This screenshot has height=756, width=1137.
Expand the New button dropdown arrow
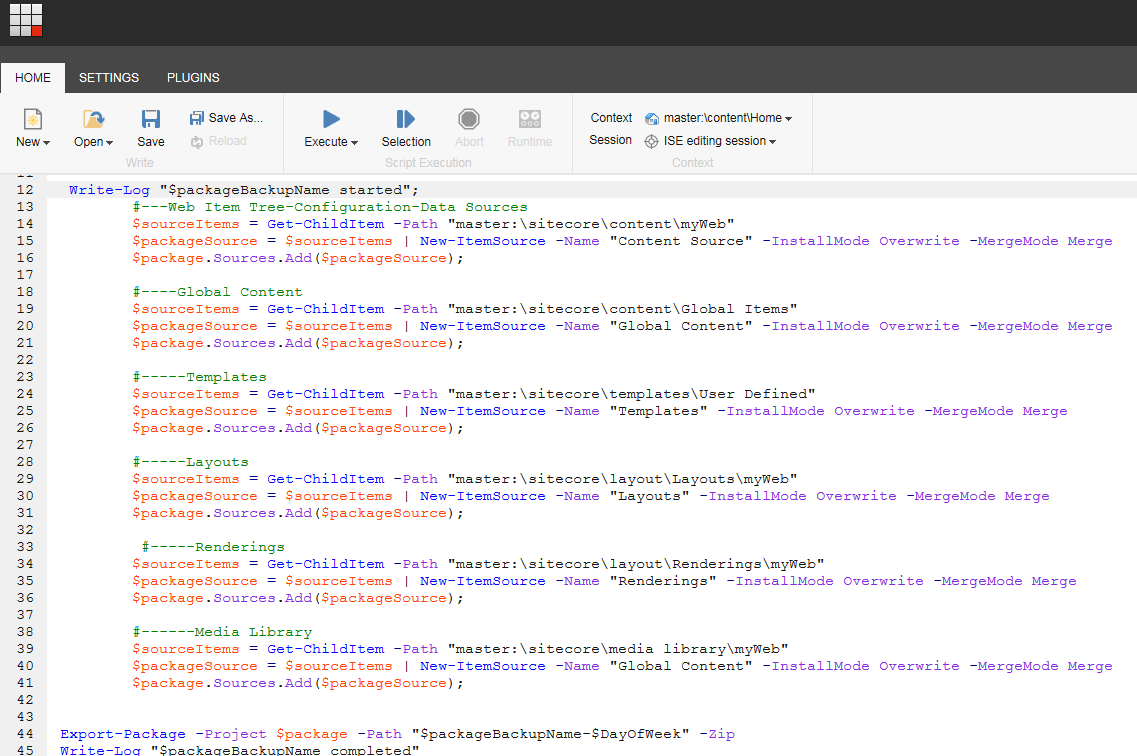pyautogui.click(x=44, y=142)
